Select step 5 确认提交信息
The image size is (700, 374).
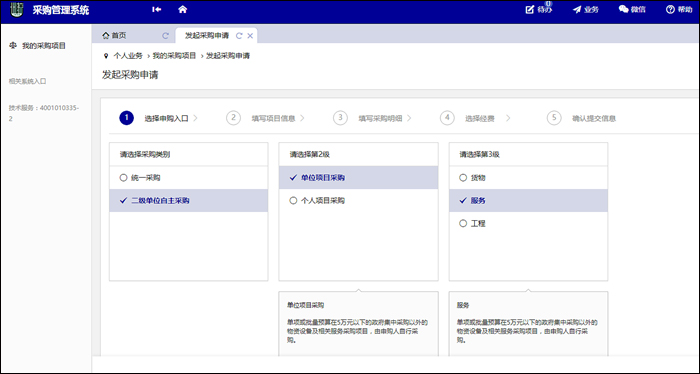(581, 118)
